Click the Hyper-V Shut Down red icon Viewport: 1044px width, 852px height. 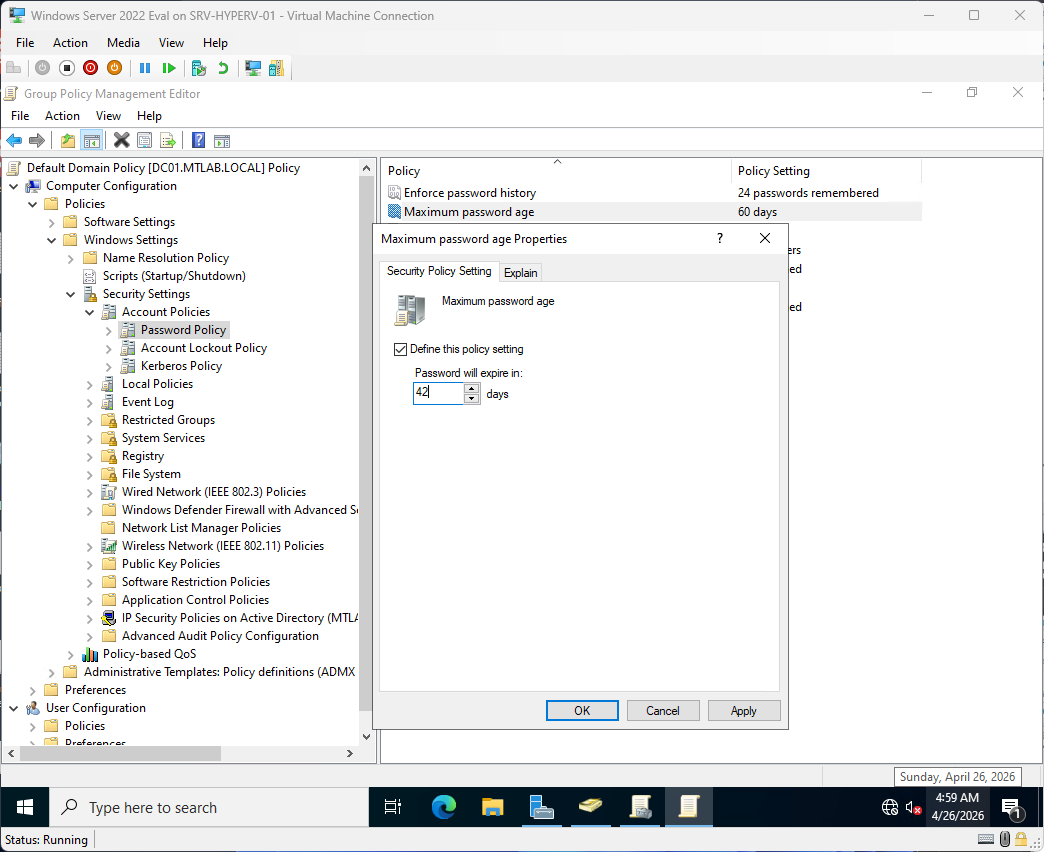click(91, 68)
